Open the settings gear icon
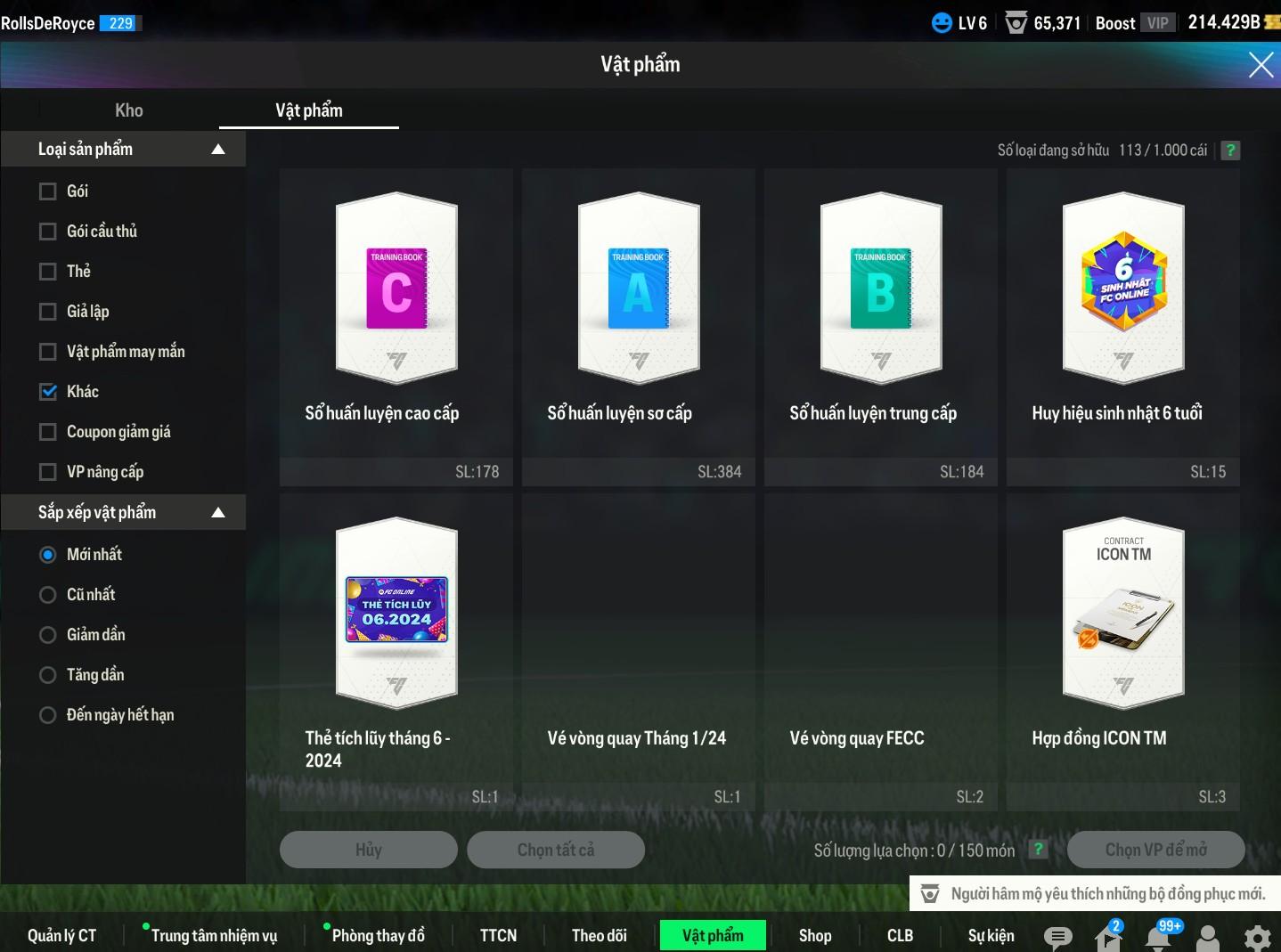Image resolution: width=1281 pixels, height=952 pixels. [1257, 937]
